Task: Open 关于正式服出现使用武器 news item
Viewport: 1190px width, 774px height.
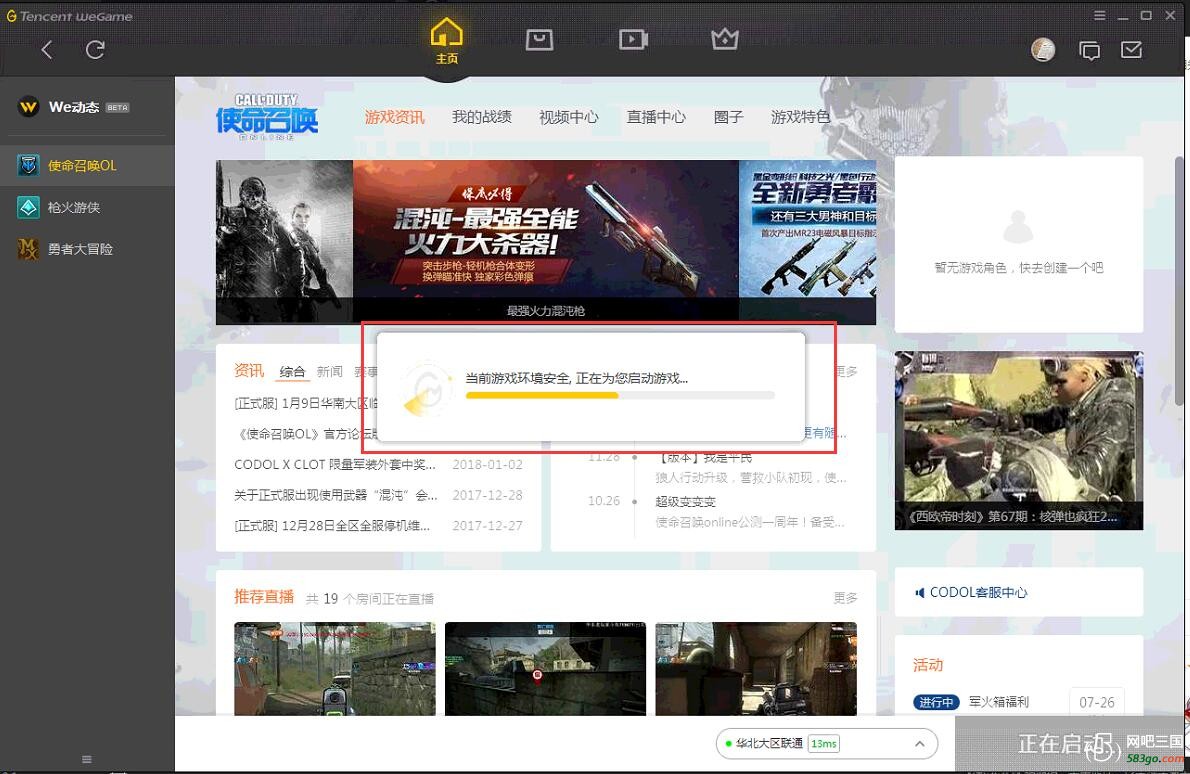Action: (x=335, y=495)
